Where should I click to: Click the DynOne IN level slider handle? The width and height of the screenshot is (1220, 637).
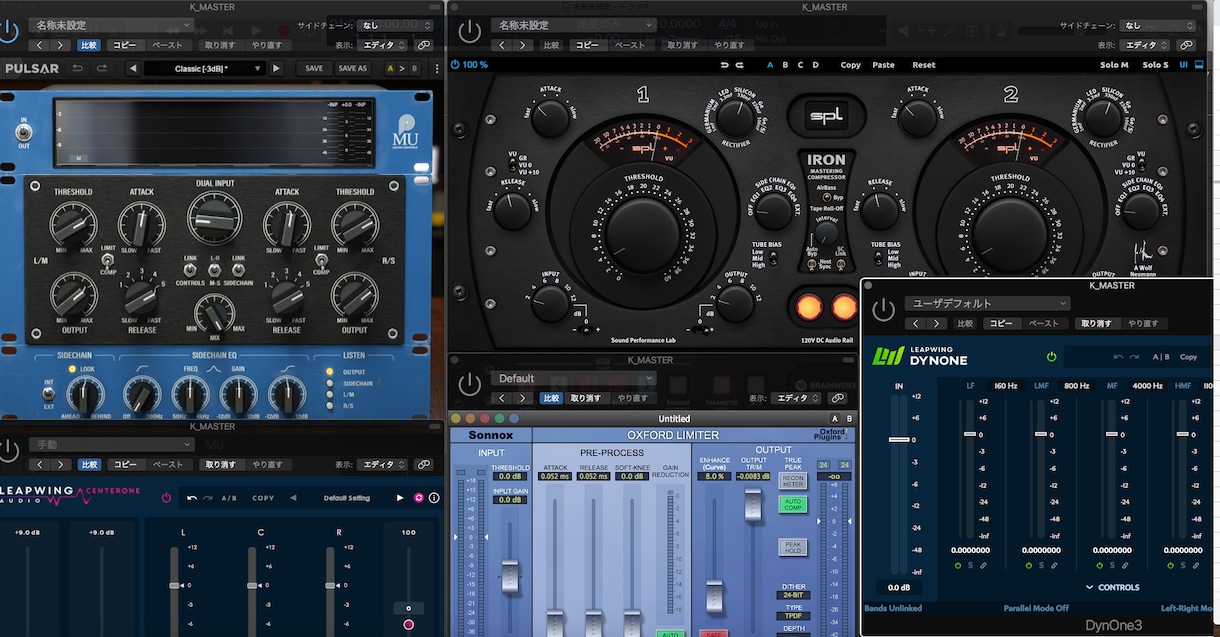(900, 439)
